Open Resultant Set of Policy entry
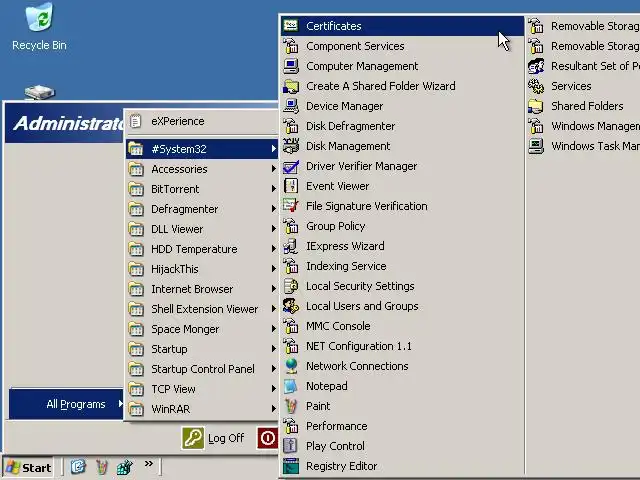The height and width of the screenshot is (480, 640). tap(584, 66)
